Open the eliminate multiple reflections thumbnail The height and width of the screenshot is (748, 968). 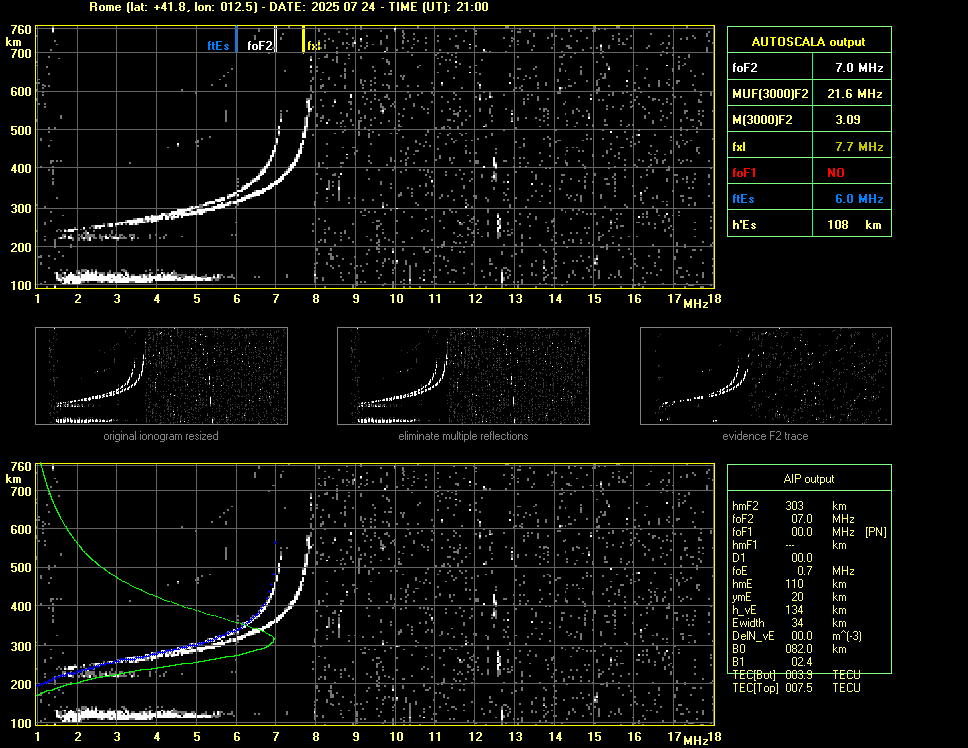(463, 376)
